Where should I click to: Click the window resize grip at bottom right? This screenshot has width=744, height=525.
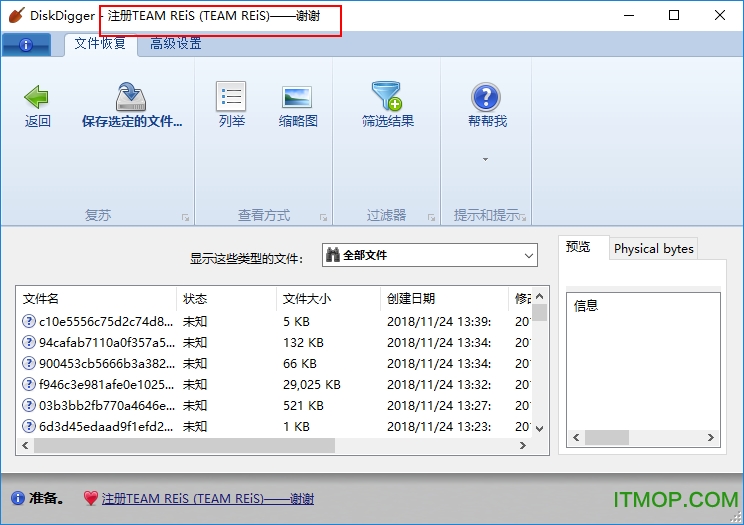point(736,517)
